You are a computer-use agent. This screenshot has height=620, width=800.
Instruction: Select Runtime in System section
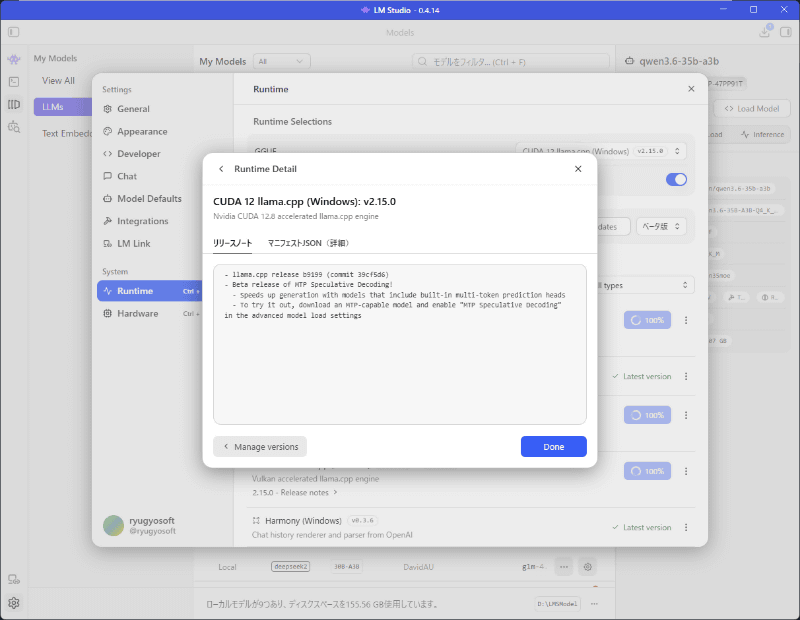(x=150, y=291)
